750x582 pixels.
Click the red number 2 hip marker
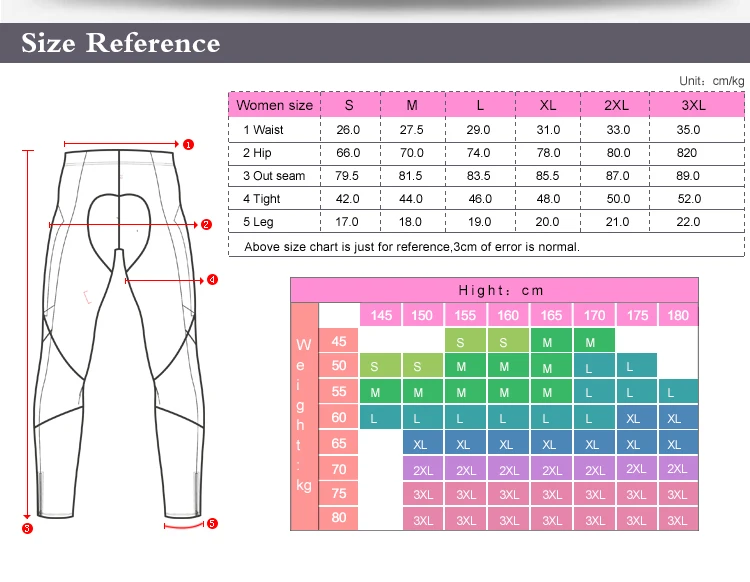pos(206,224)
